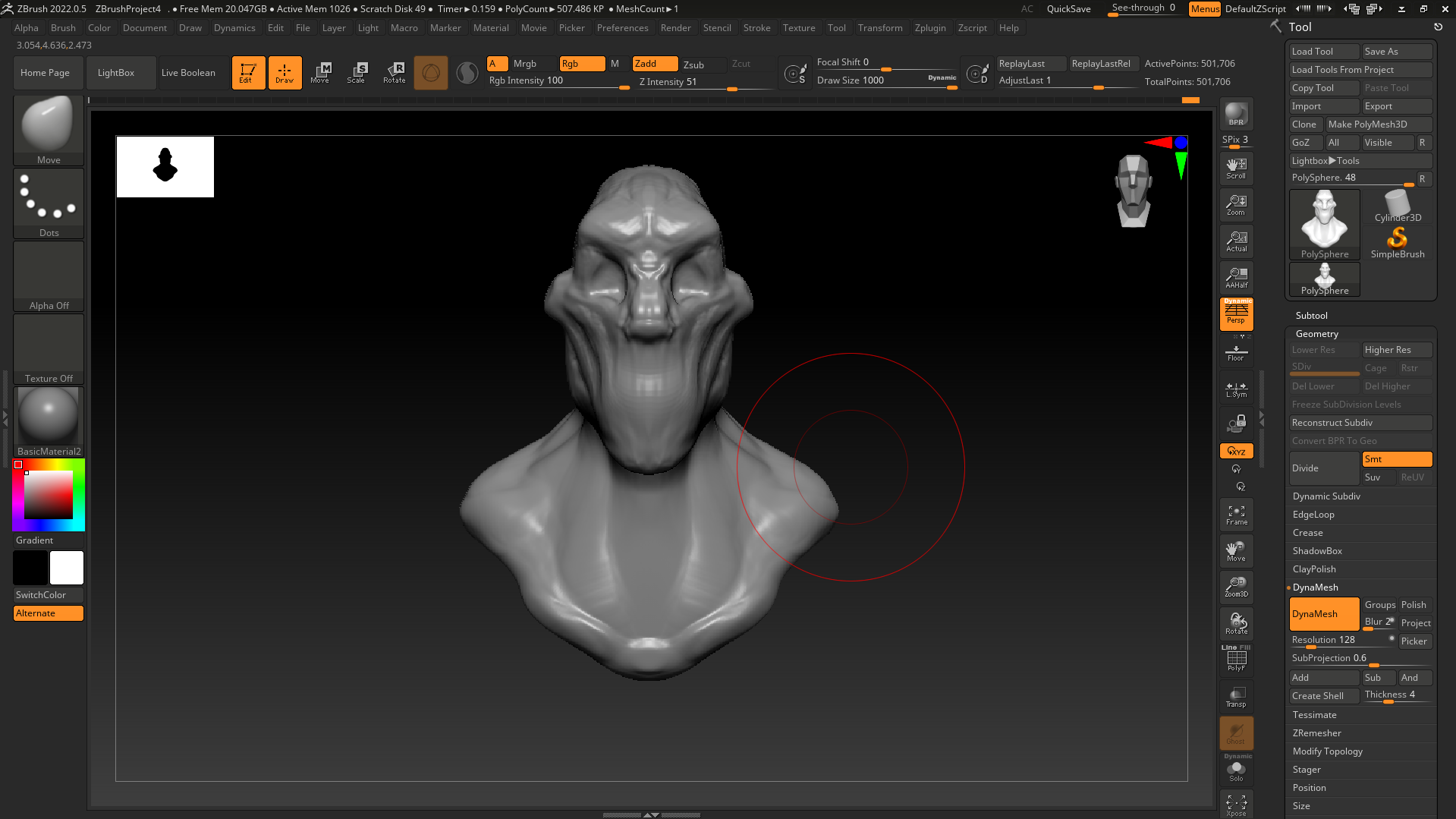Screen dimensions: 1456x819
Task: Toggle the Smt smoothing option
Action: [1396, 459]
